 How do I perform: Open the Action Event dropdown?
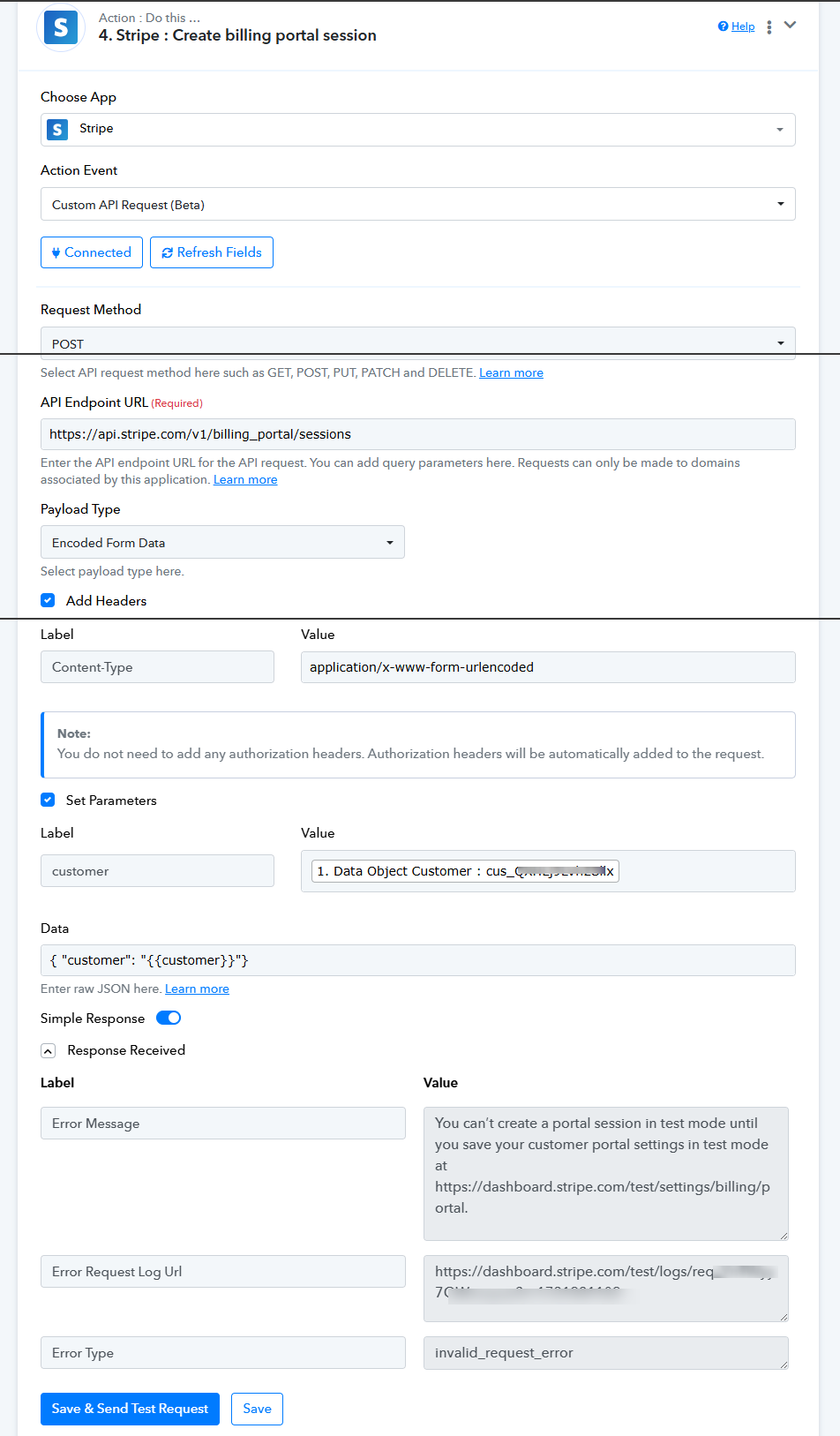[x=418, y=204]
